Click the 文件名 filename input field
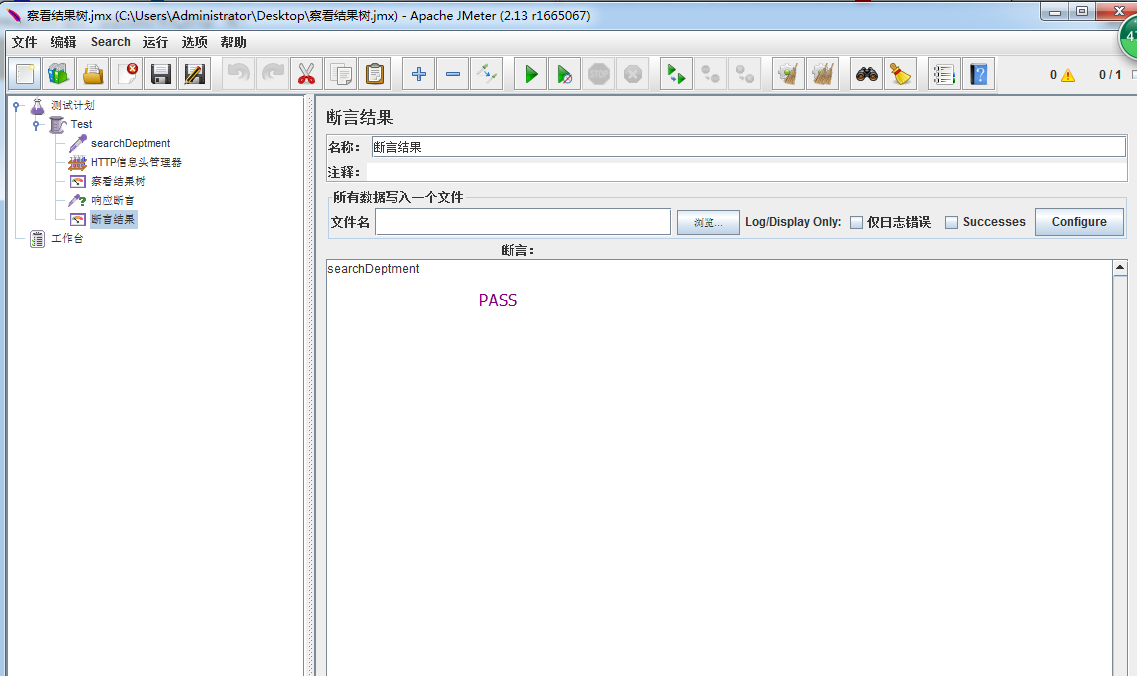This screenshot has width=1137, height=676. 523,222
